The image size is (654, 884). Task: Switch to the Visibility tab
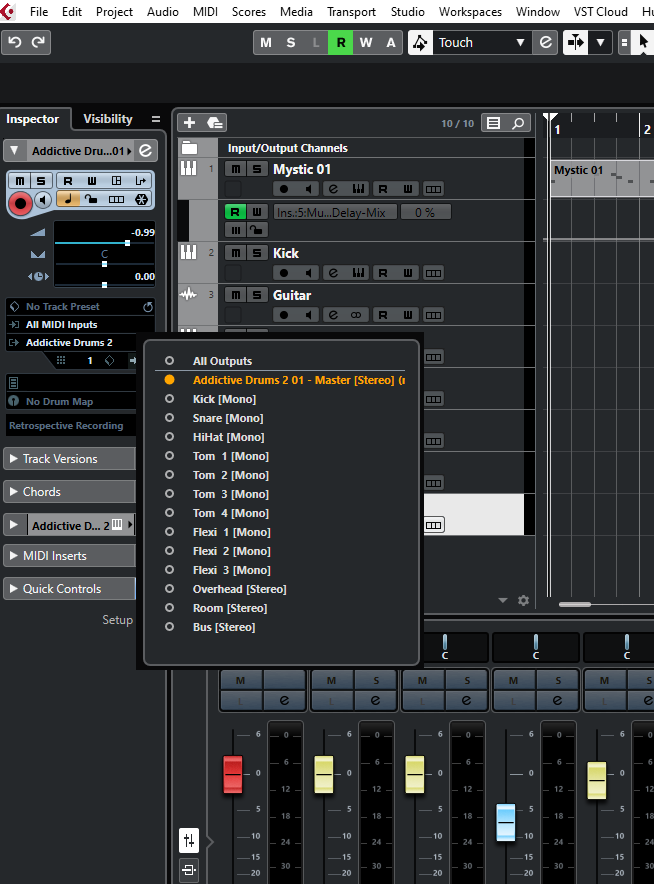point(108,119)
